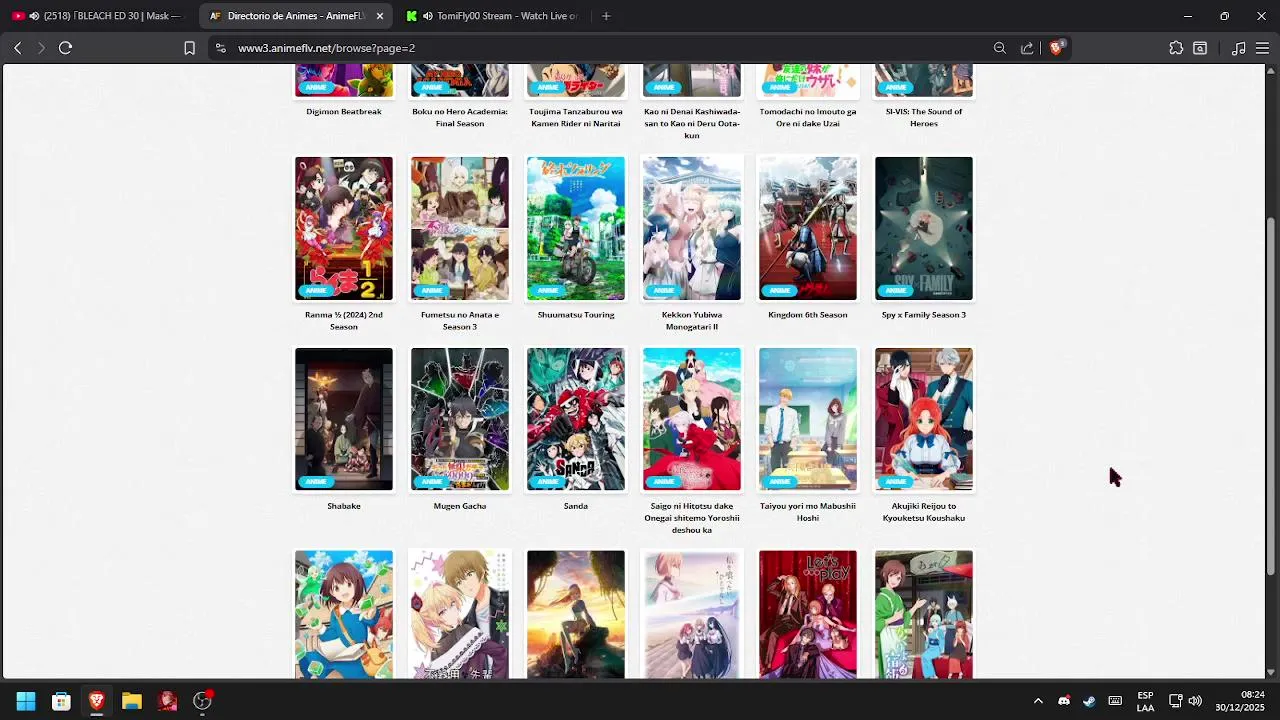Screen dimensions: 1280x720
Task: Open Steam from system tray
Action: (1089, 701)
